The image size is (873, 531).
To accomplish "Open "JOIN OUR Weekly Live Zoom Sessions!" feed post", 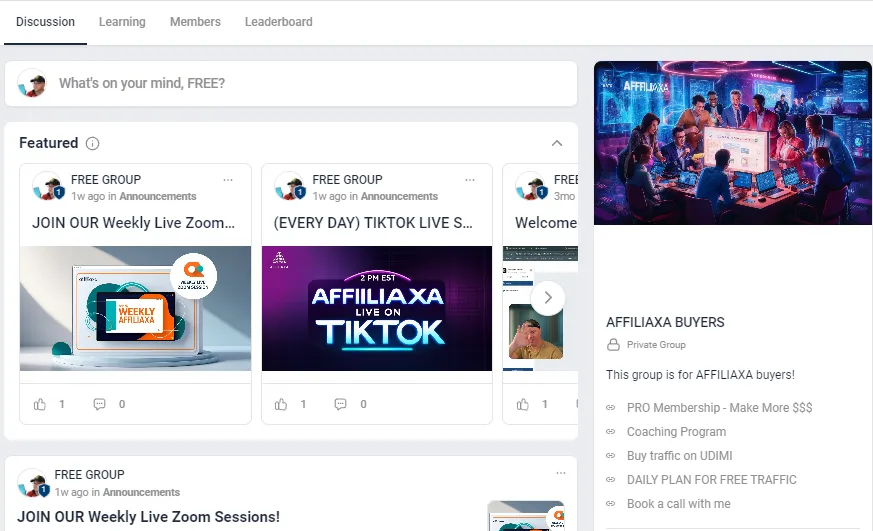I will tap(149, 517).
